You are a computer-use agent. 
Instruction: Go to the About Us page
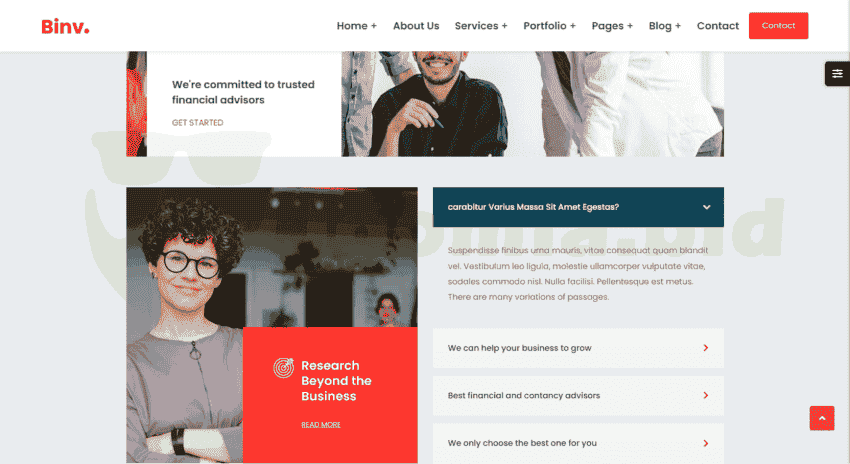point(416,26)
